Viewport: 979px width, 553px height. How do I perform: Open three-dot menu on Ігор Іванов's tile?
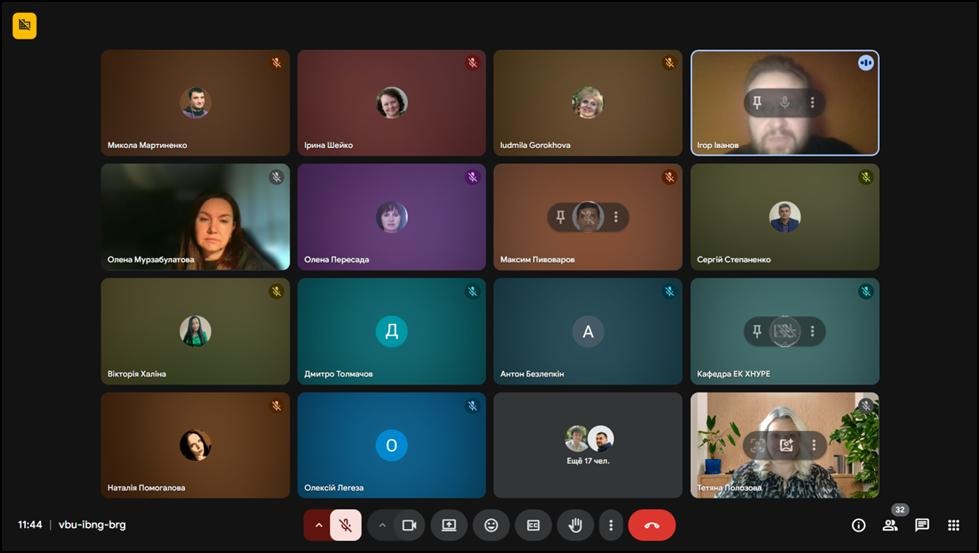click(812, 103)
